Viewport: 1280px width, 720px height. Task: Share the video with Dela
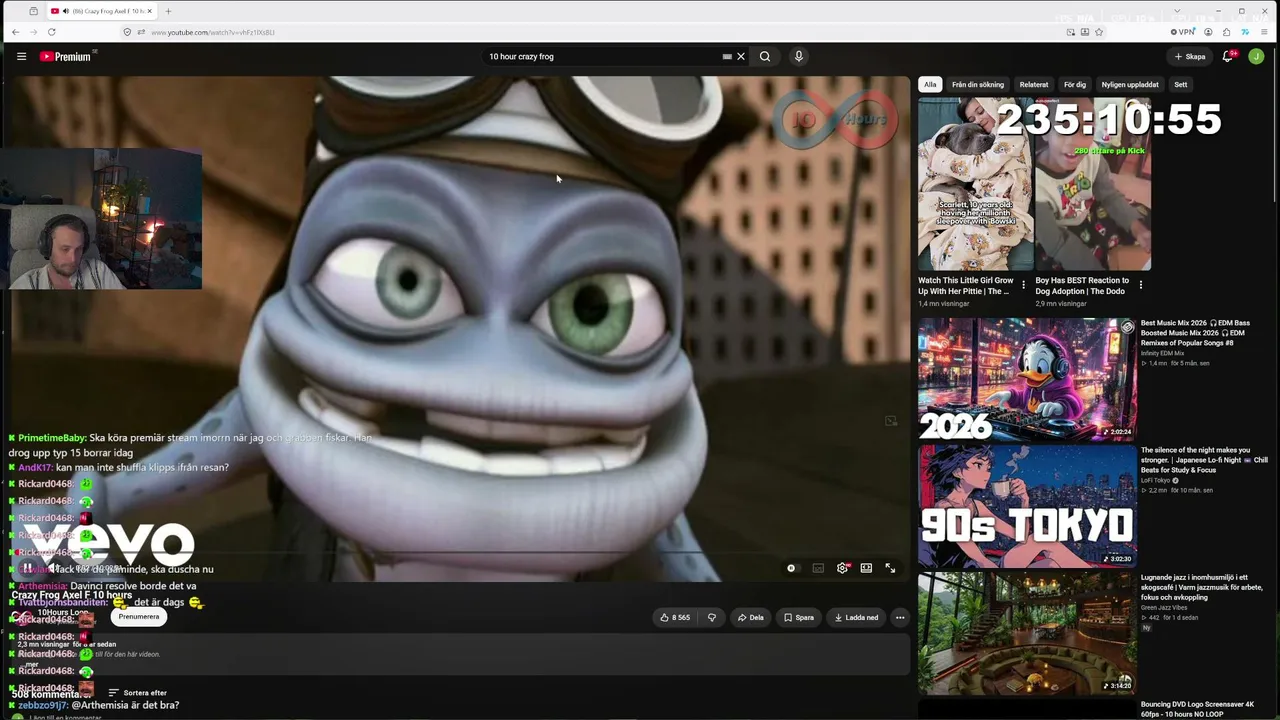751,617
